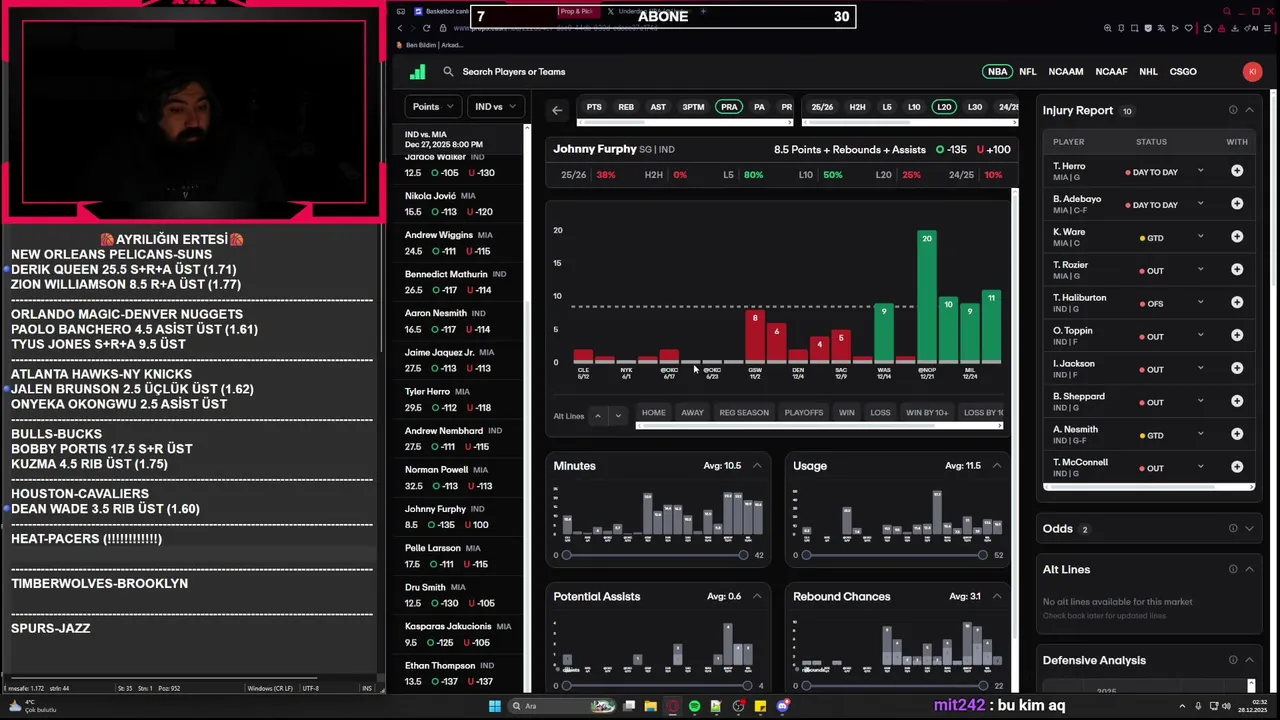Decrease alt line with the up arrow
The height and width of the screenshot is (720, 1280).
click(x=598, y=416)
